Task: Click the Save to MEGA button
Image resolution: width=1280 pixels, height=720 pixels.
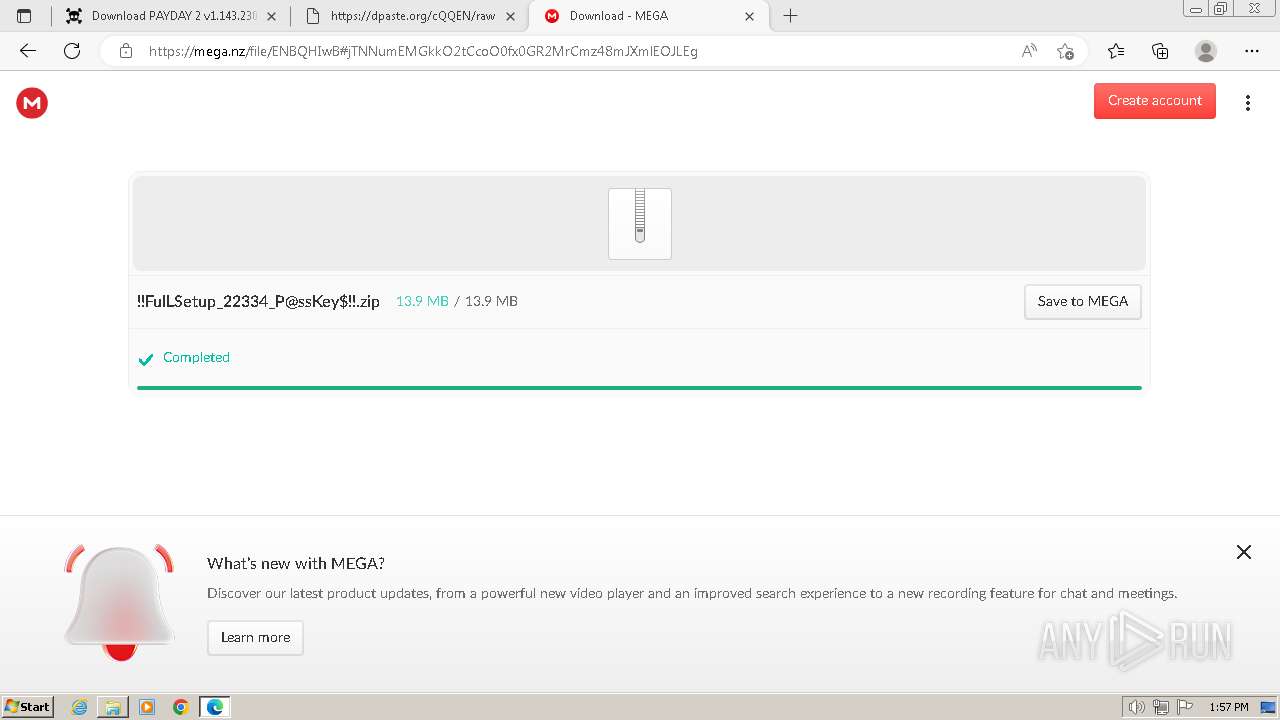Action: [x=1083, y=302]
